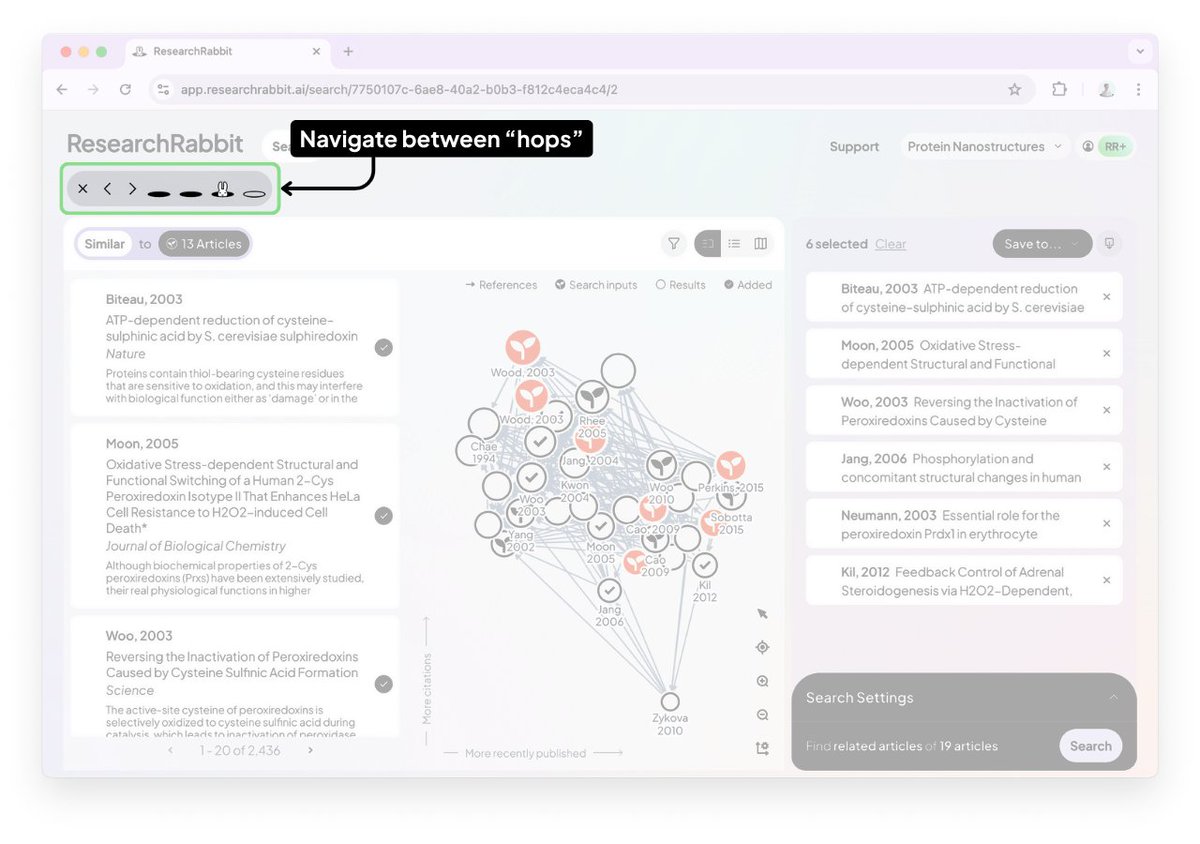Viewport: 1200px width, 844px height.
Task: Open the Moon, 2005 article card
Action: coord(235,516)
